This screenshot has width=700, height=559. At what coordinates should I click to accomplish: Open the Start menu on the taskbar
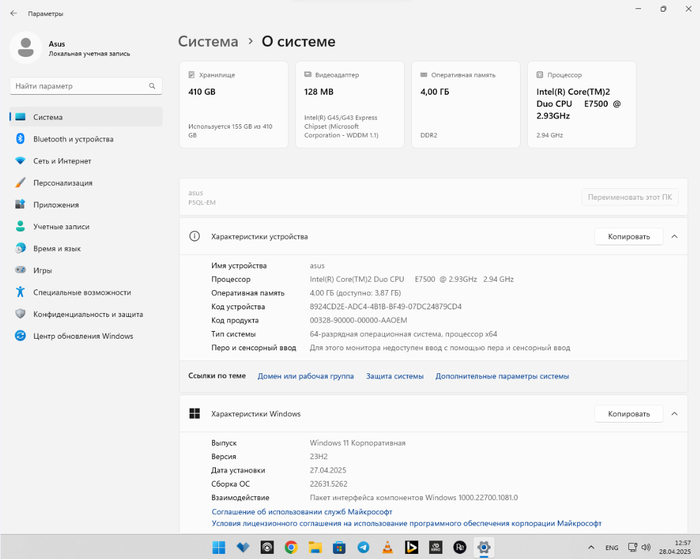point(219,547)
